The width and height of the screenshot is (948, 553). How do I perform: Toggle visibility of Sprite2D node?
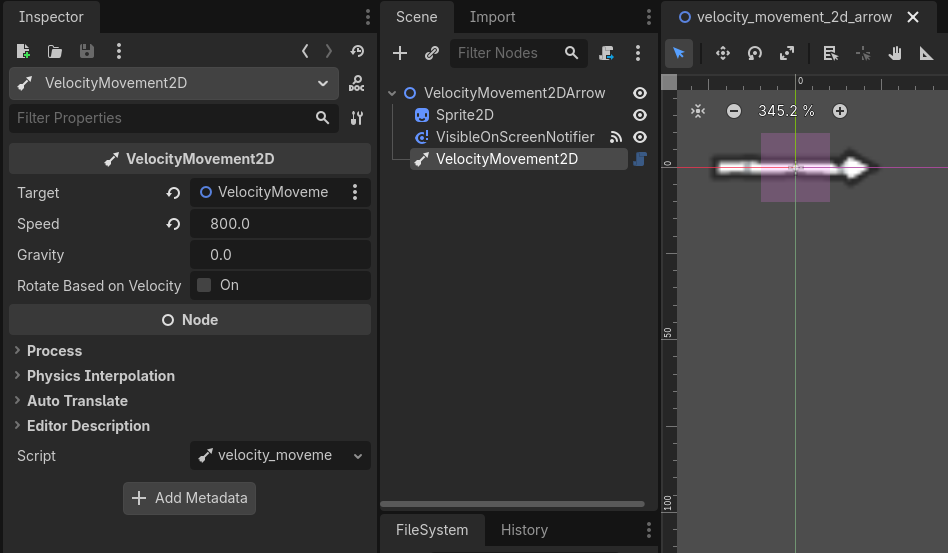pyautogui.click(x=640, y=115)
